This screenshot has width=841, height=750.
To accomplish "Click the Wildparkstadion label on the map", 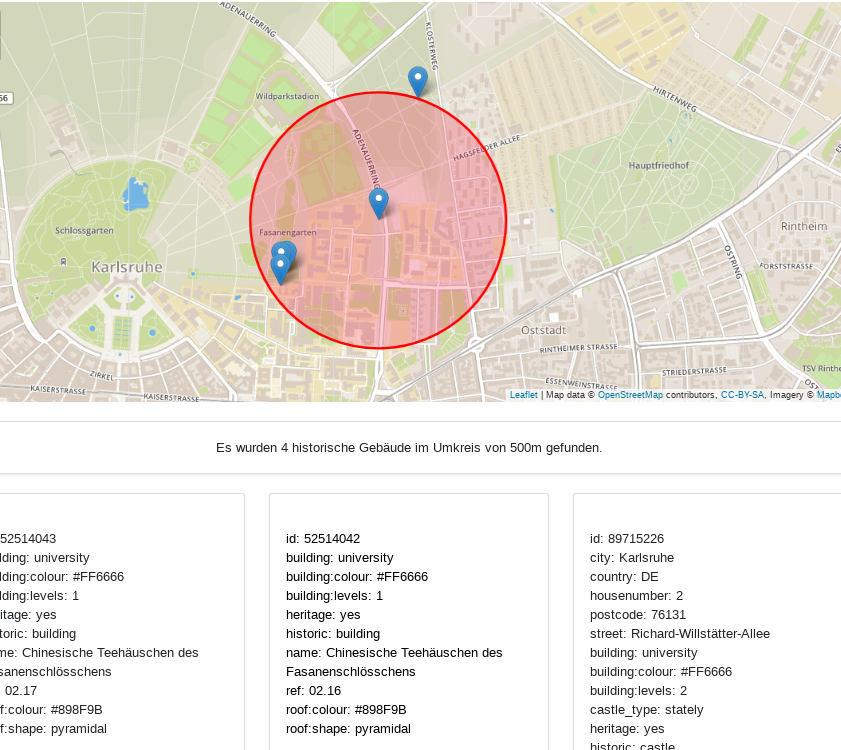I will 280,97.
